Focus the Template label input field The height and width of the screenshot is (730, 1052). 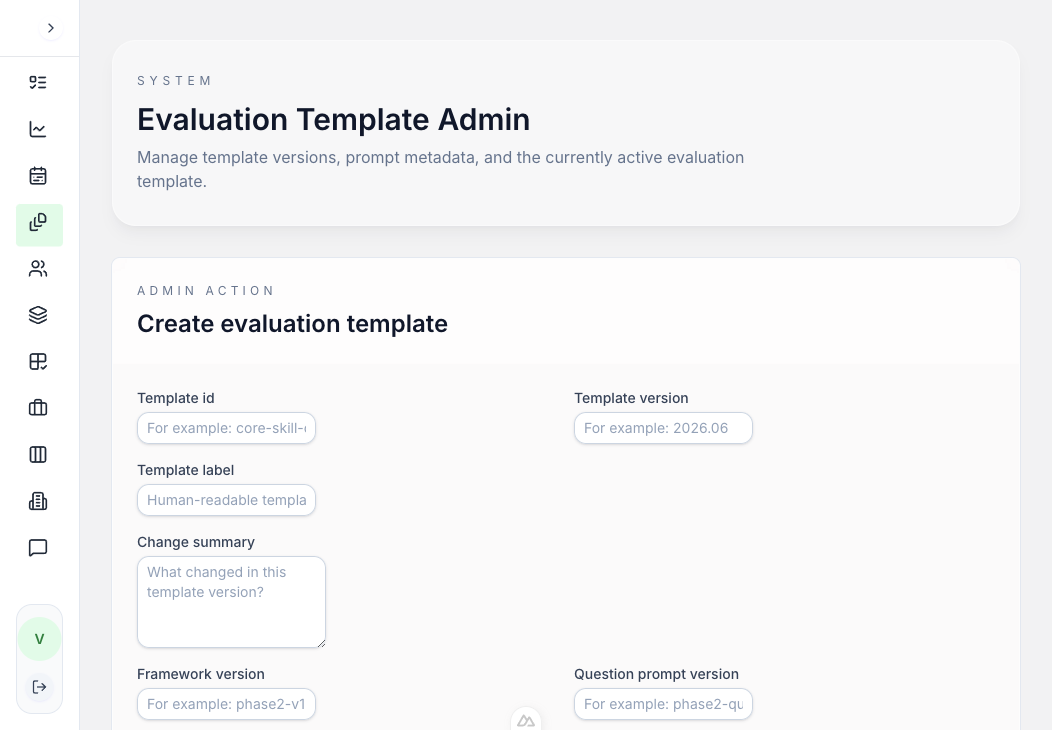tap(226, 500)
